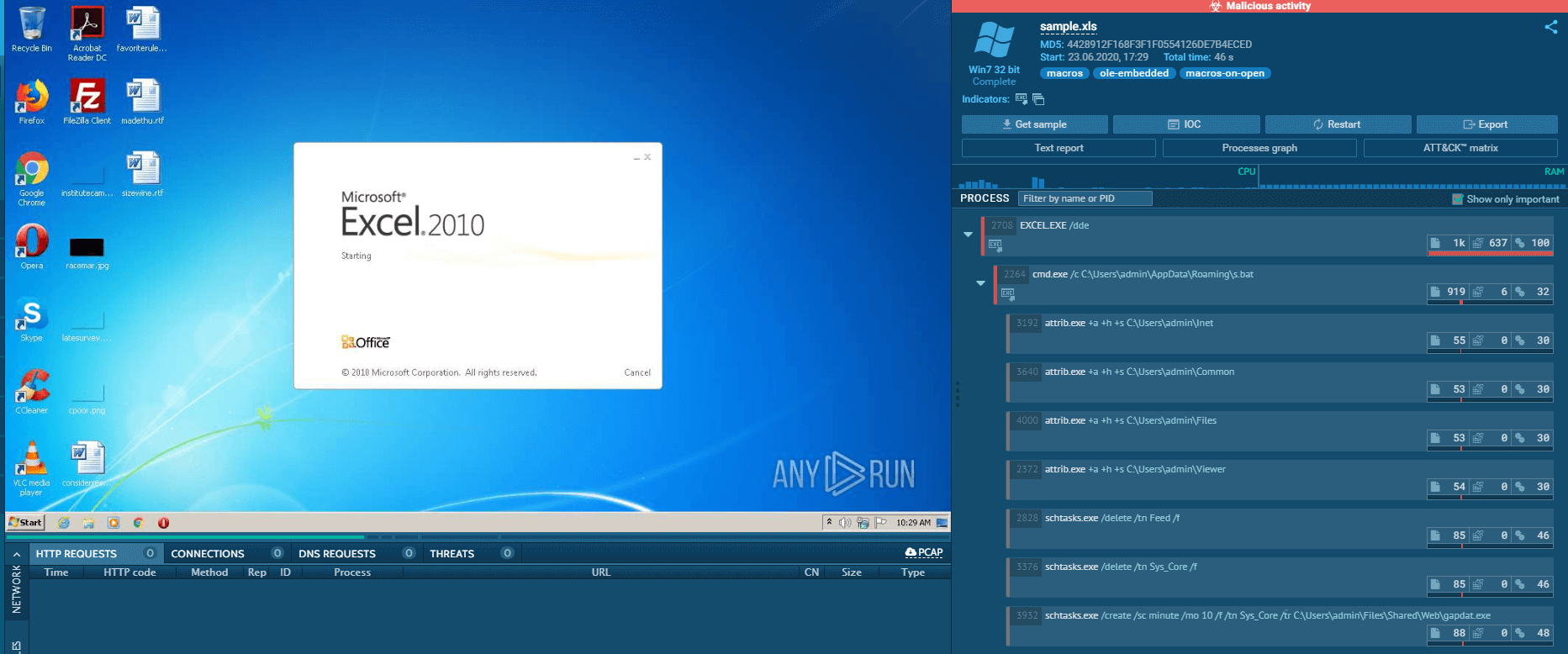Click the panel divider grip dots
The height and width of the screenshot is (654, 1568).
(957, 394)
